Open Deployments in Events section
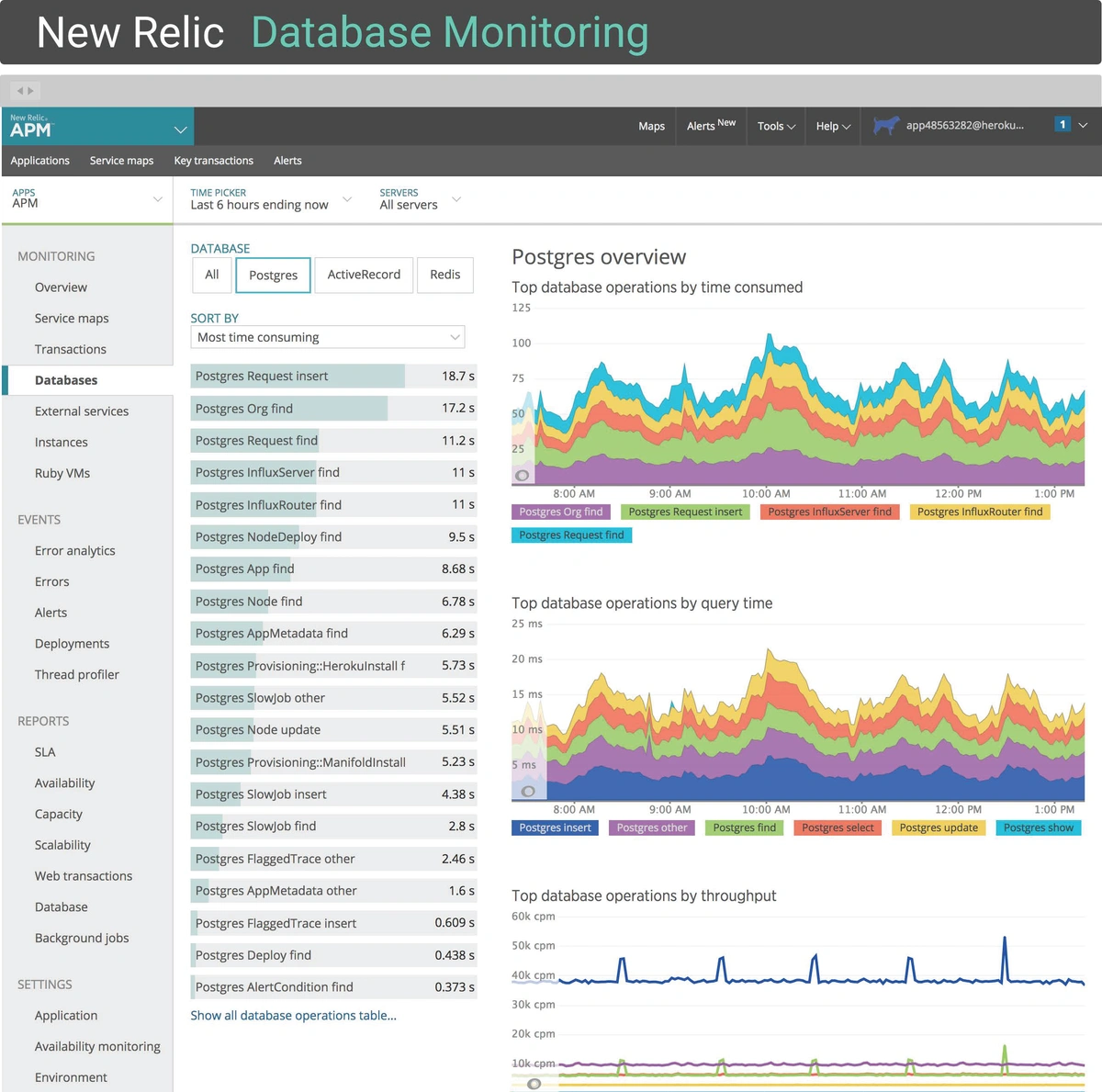 (72, 644)
